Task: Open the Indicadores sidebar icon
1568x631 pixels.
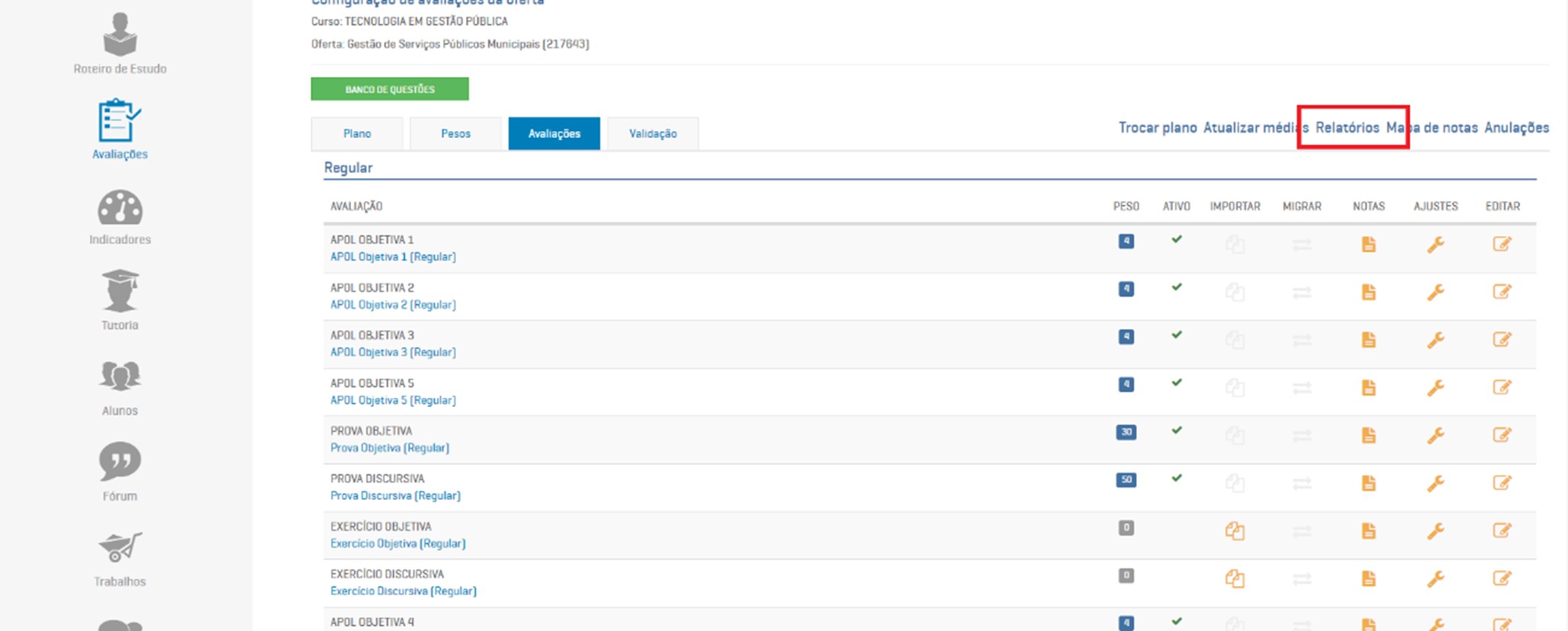Action: 120,216
